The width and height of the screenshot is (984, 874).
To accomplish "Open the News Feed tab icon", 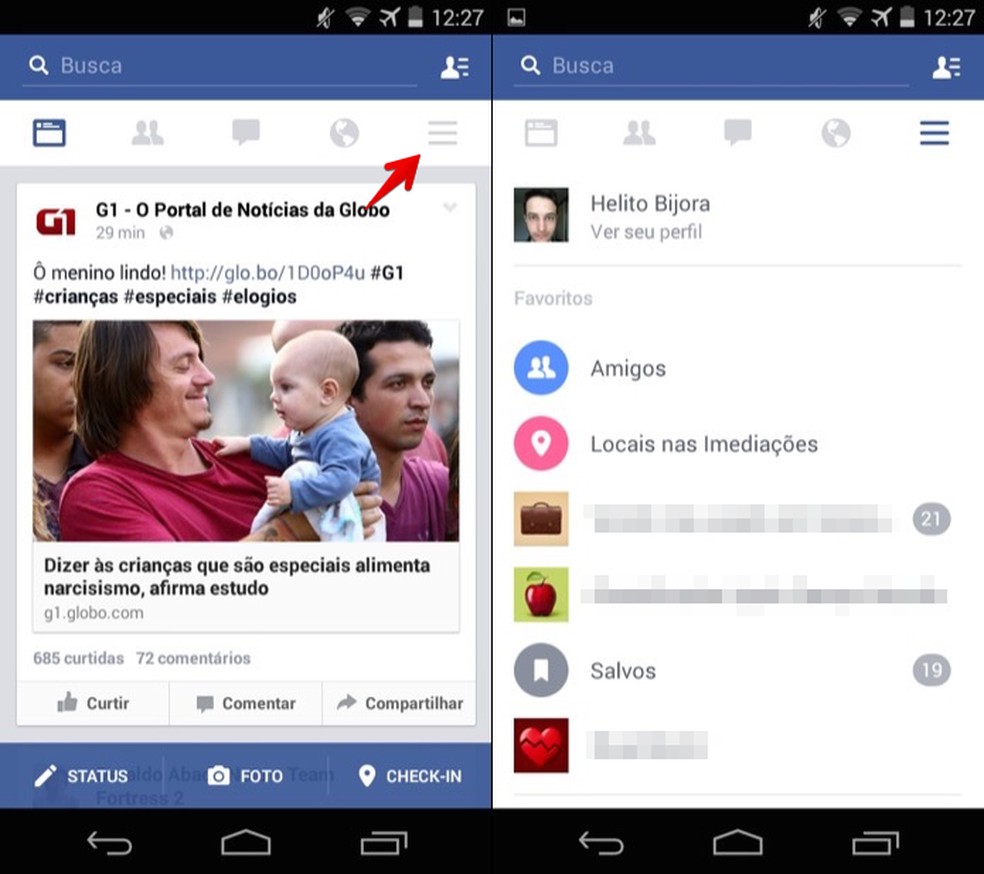I will (49, 132).
